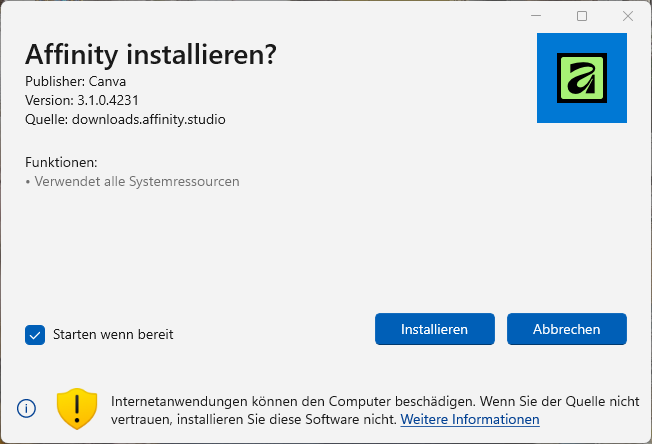Uncheck the Starten wenn bereit checkbox
The height and width of the screenshot is (444, 652).
(35, 334)
